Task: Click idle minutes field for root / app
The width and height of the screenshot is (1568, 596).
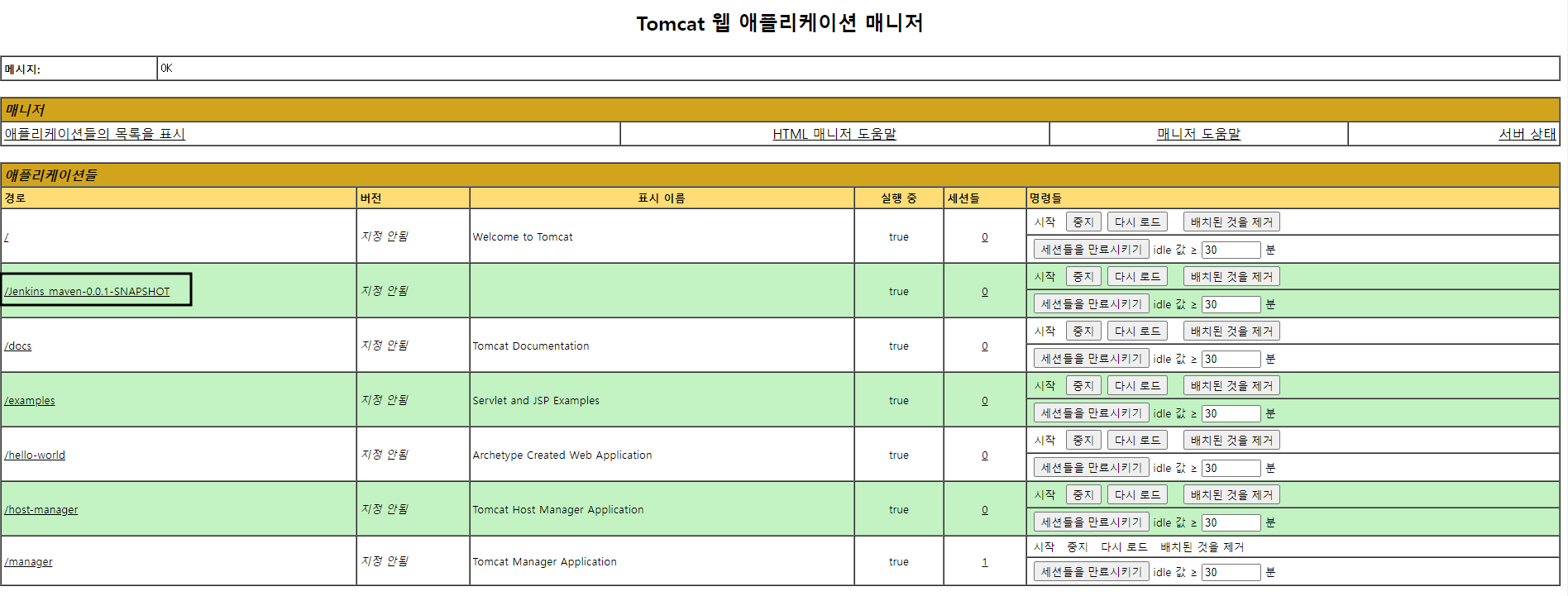Action: [x=1231, y=250]
